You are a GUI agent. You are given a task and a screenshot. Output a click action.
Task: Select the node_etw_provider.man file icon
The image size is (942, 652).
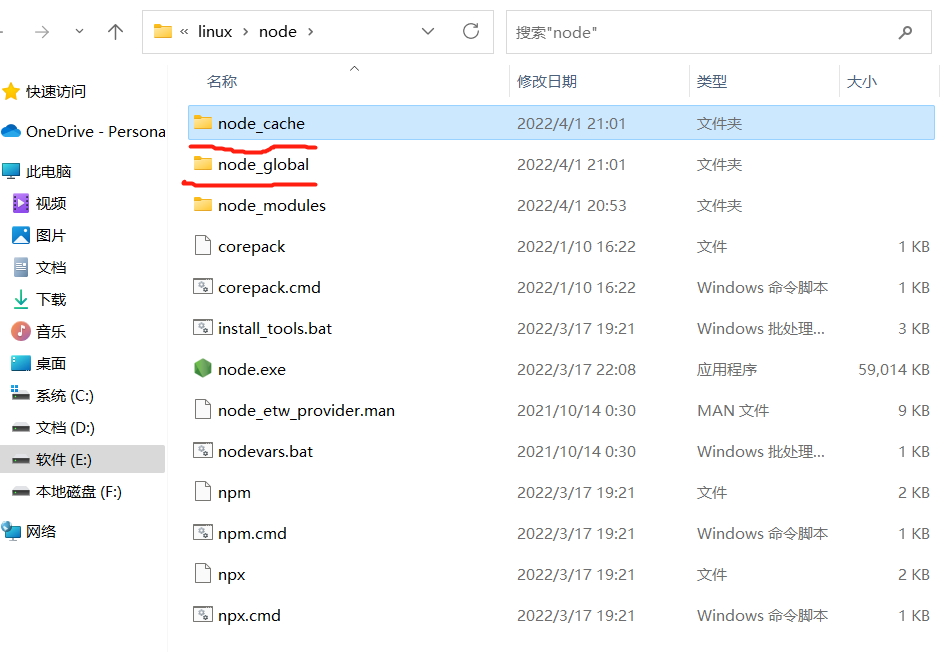point(203,410)
